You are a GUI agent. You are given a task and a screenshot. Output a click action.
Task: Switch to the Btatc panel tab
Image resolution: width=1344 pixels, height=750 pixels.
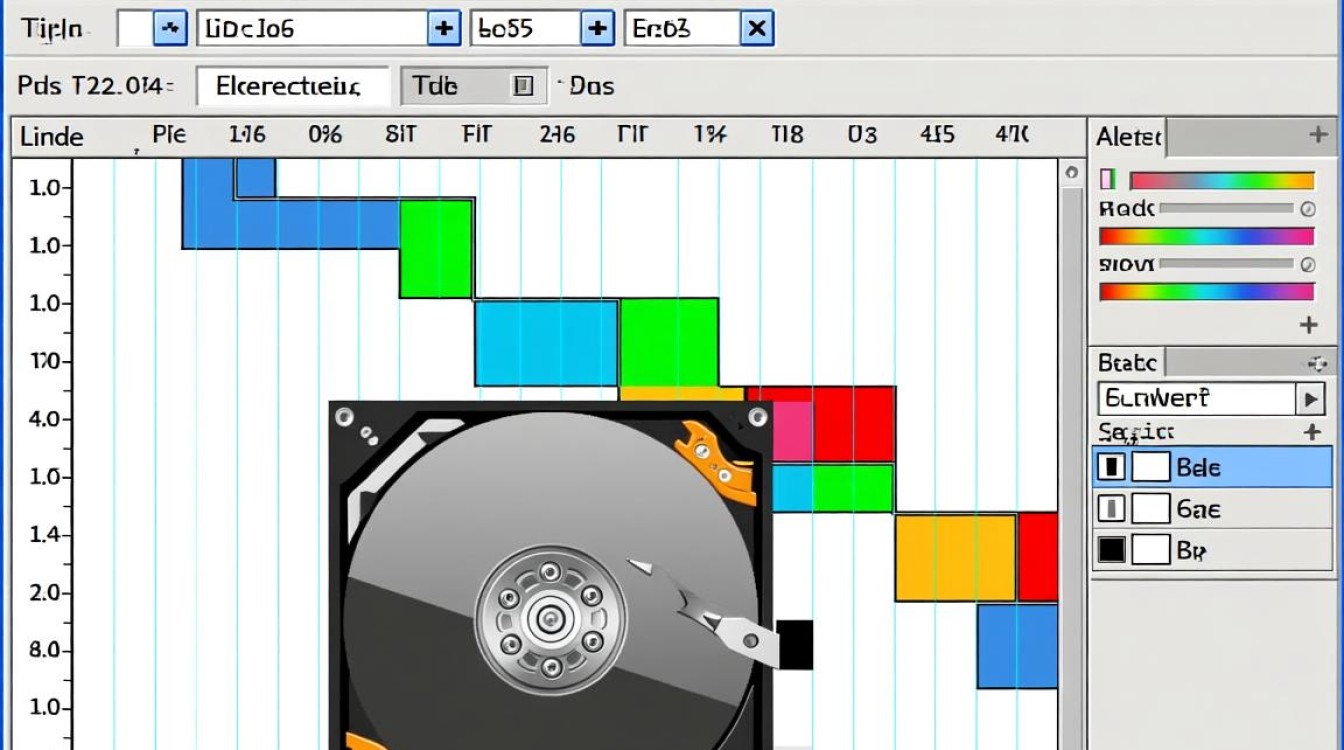pos(1128,362)
